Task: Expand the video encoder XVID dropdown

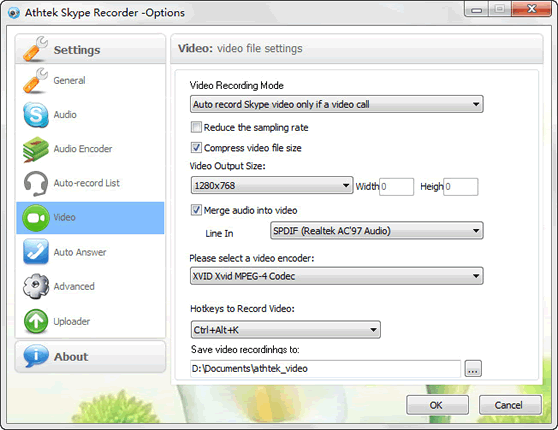Action: tap(336, 276)
